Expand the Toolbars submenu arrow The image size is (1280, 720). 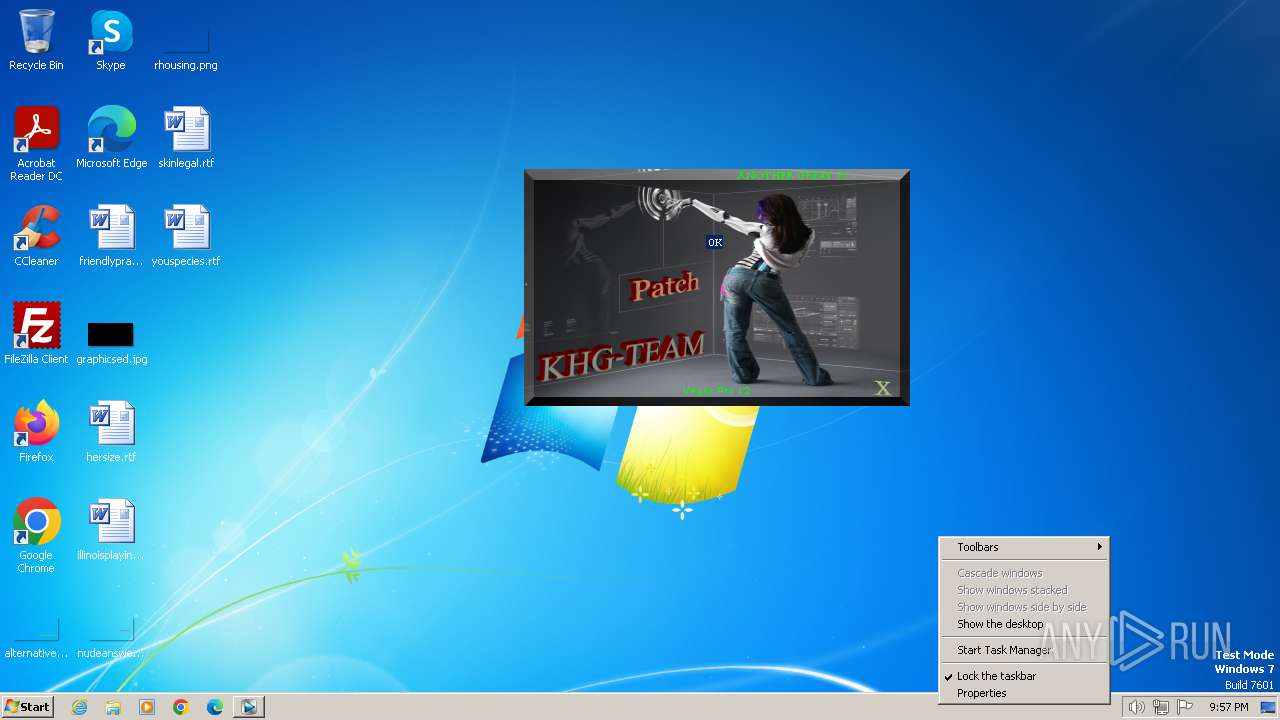pos(1099,547)
